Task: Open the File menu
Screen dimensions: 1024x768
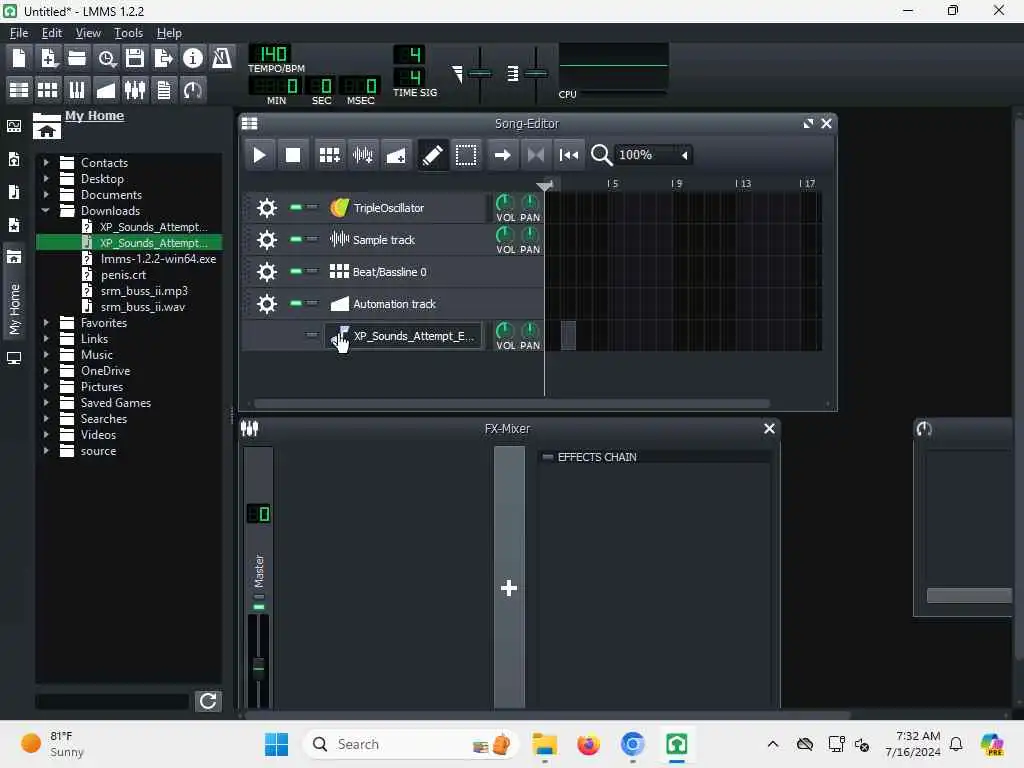Action: [19, 33]
